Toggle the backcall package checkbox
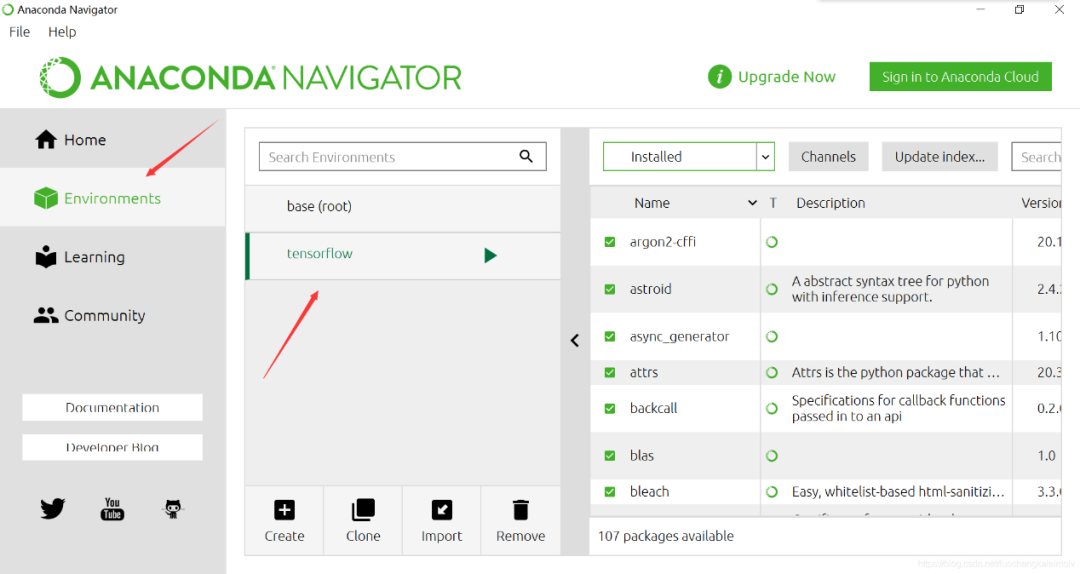Image resolution: width=1080 pixels, height=574 pixels. 610,408
